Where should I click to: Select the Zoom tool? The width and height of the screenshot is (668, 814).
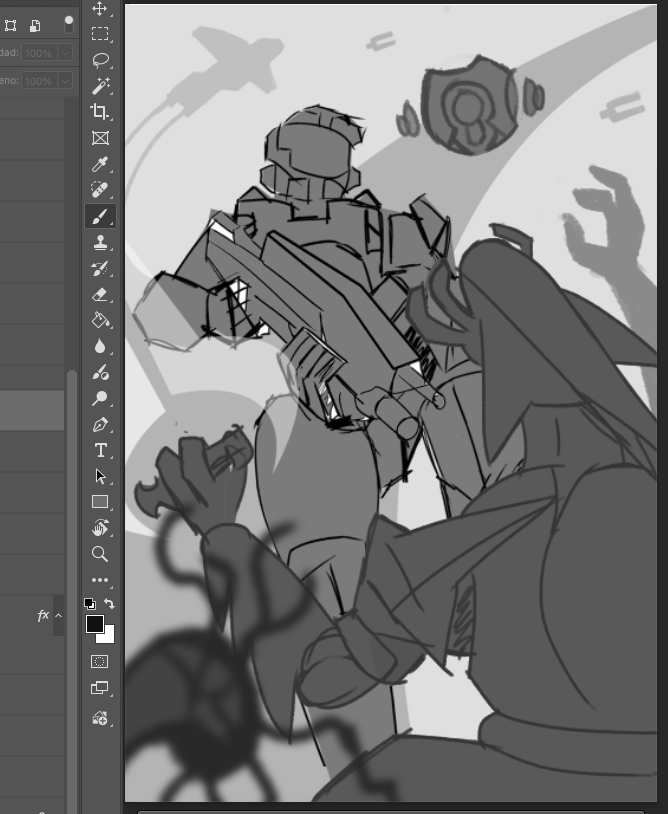[x=100, y=554]
